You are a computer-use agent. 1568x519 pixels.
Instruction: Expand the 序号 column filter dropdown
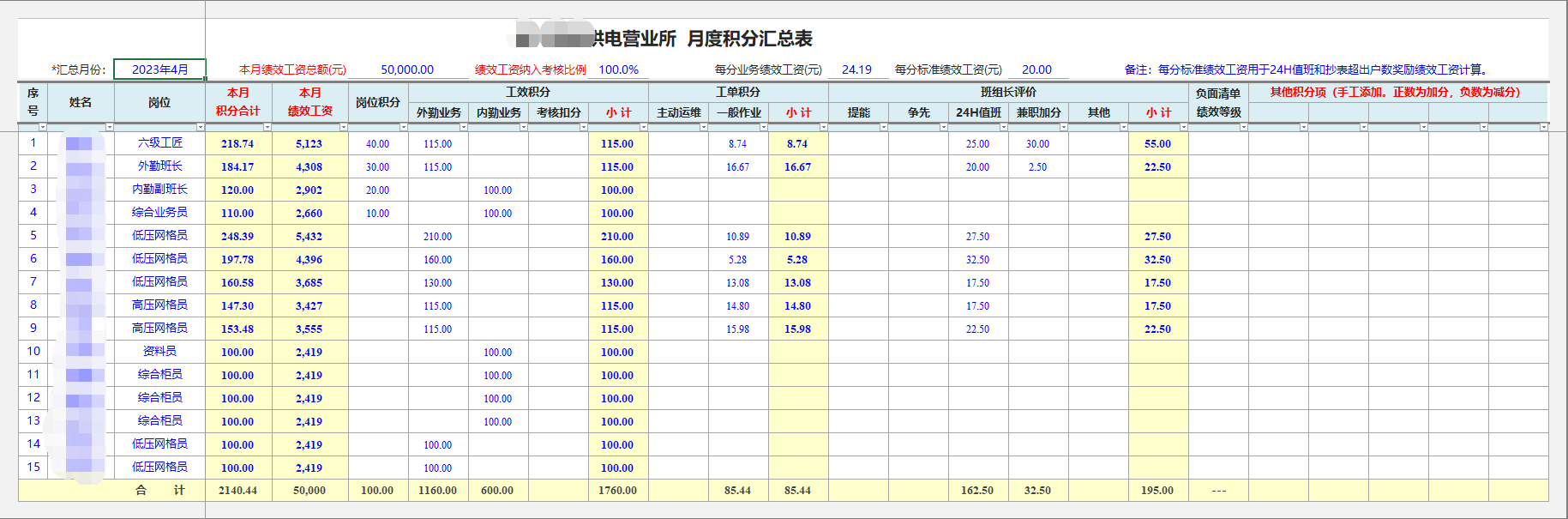coord(42,127)
